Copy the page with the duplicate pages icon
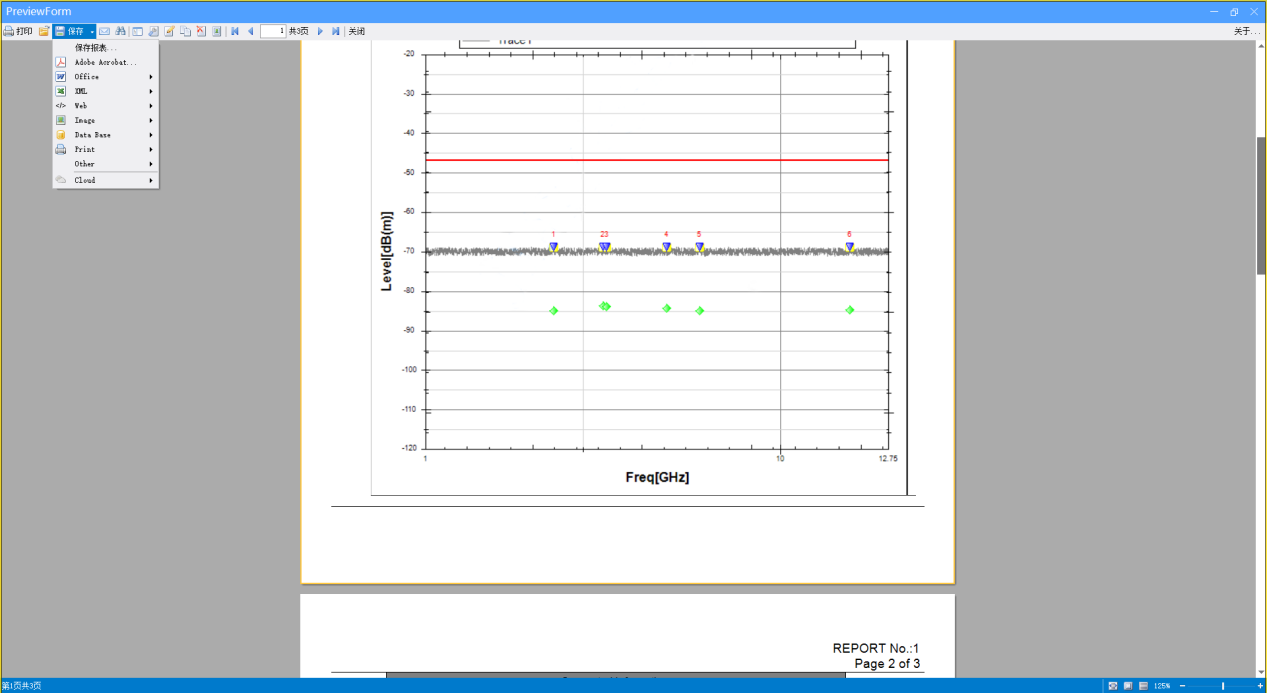Screen dimensions: 1267x693 (185, 31)
